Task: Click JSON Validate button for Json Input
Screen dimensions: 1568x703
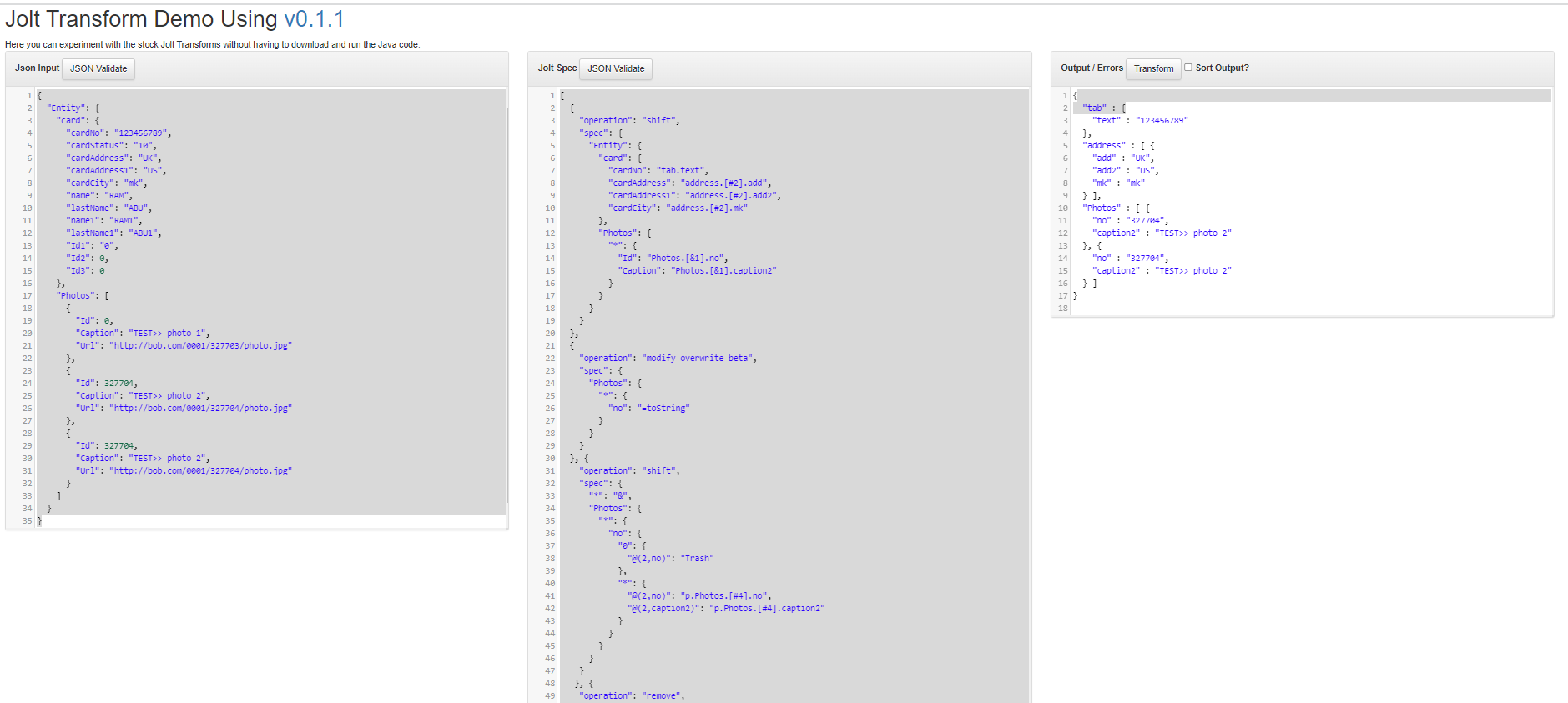Action: 98,68
